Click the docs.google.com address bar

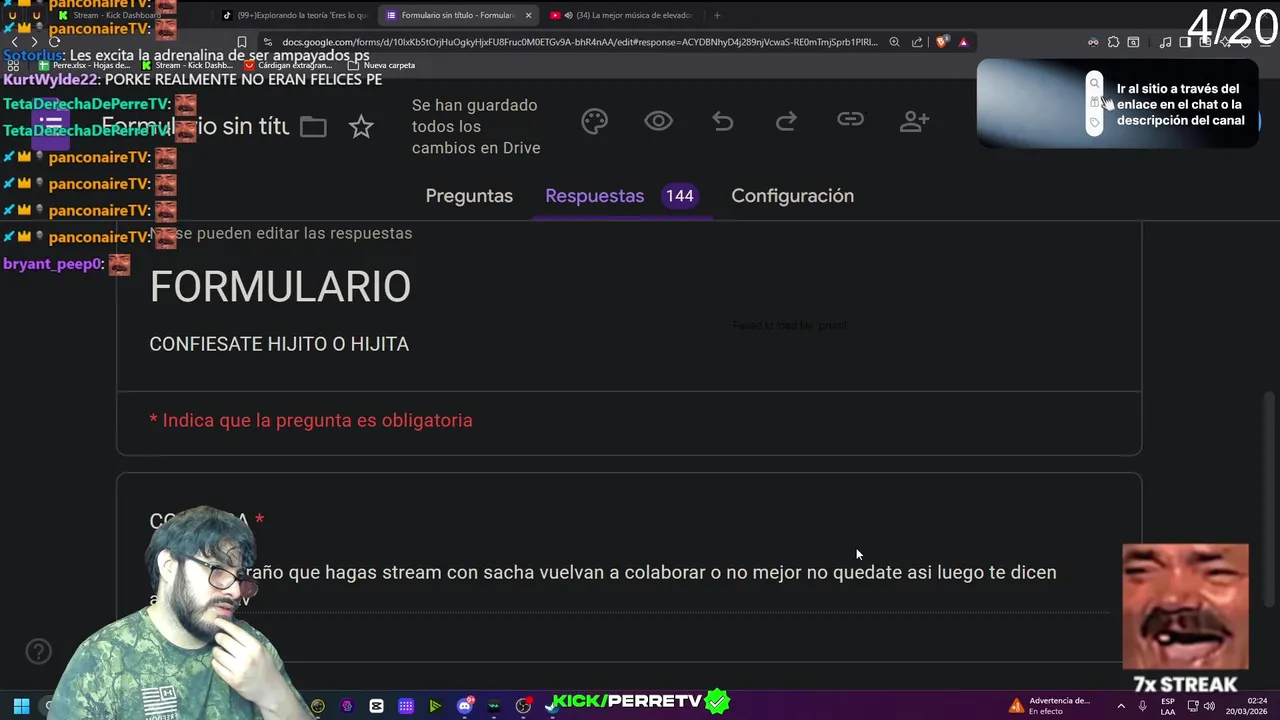tap(580, 42)
